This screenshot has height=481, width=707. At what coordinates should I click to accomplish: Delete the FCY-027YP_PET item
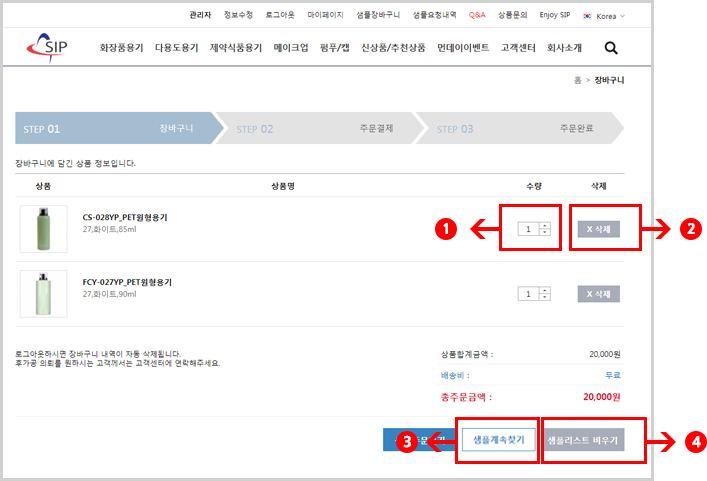(x=599, y=294)
